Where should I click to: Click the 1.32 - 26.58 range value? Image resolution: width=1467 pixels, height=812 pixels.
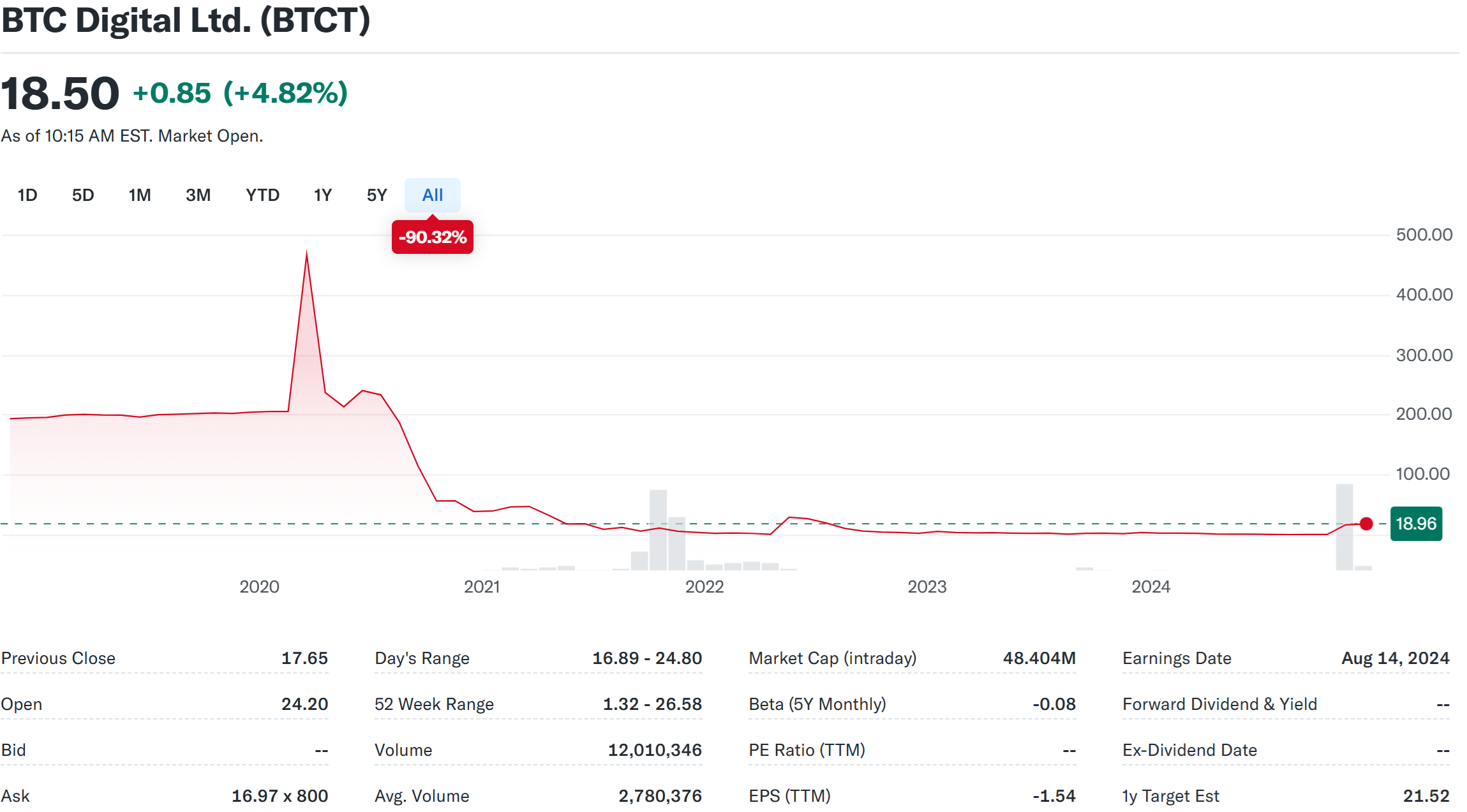pos(652,704)
